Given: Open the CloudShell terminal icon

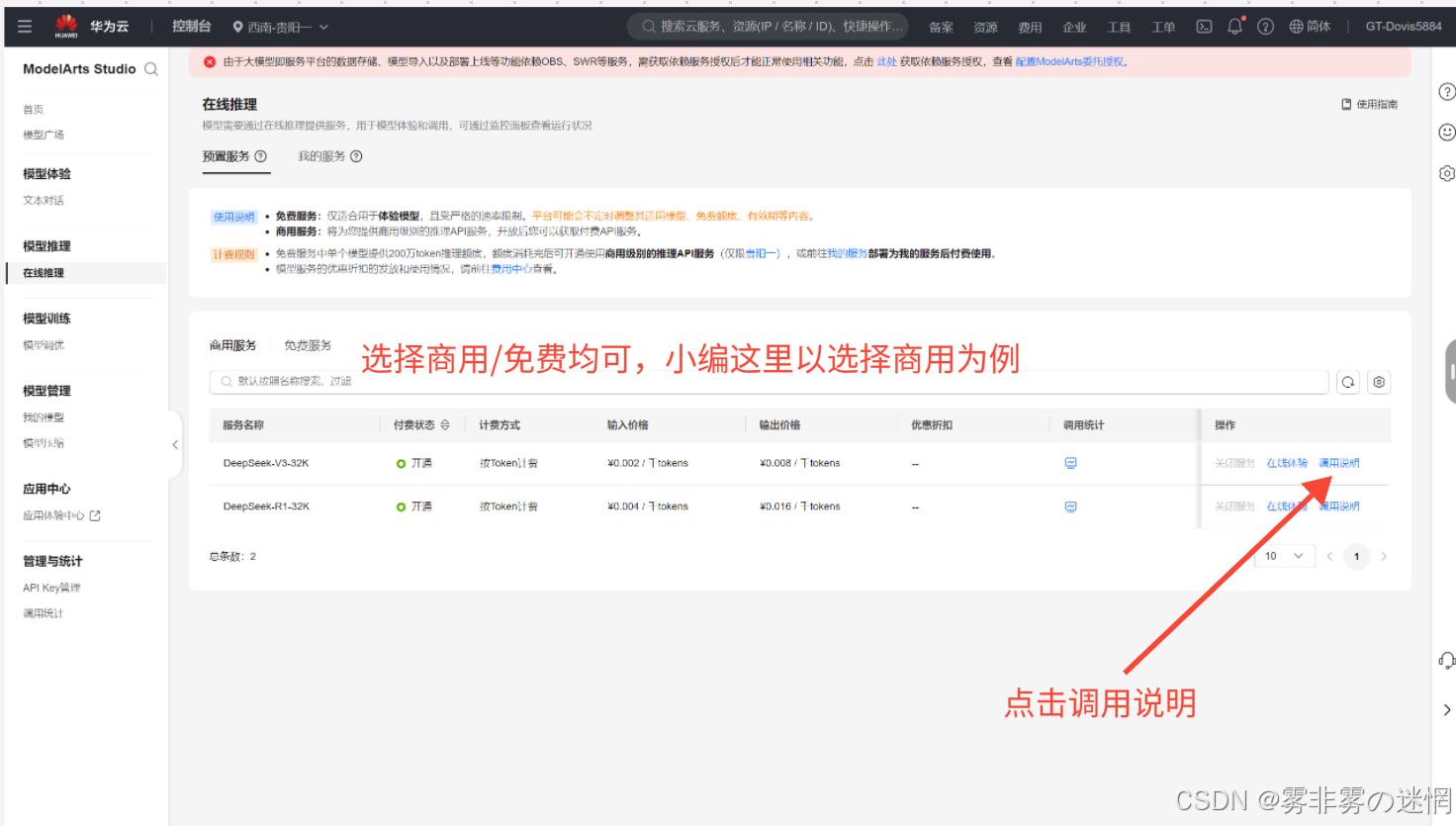Looking at the screenshot, I should click(x=1204, y=27).
